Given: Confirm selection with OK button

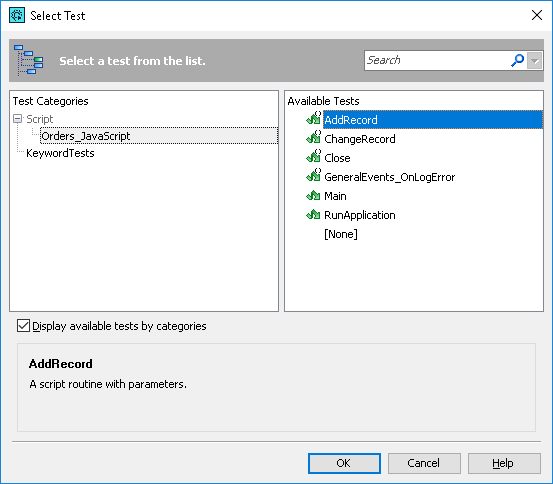Looking at the screenshot, I should (x=344, y=463).
